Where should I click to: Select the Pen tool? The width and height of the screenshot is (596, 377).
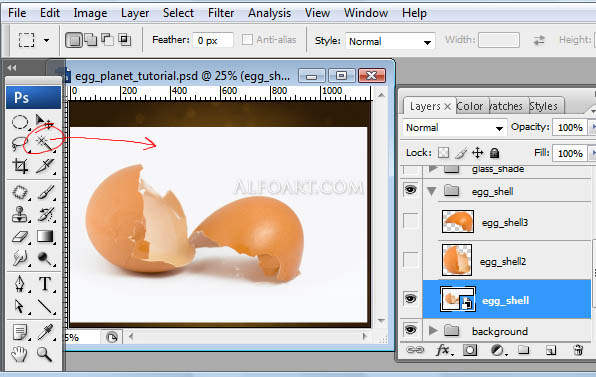[x=20, y=284]
